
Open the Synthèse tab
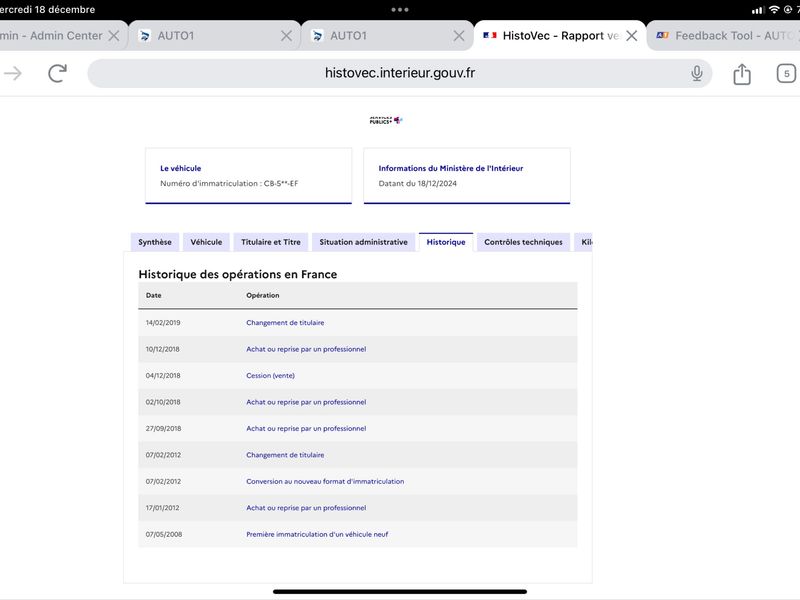[x=155, y=242]
